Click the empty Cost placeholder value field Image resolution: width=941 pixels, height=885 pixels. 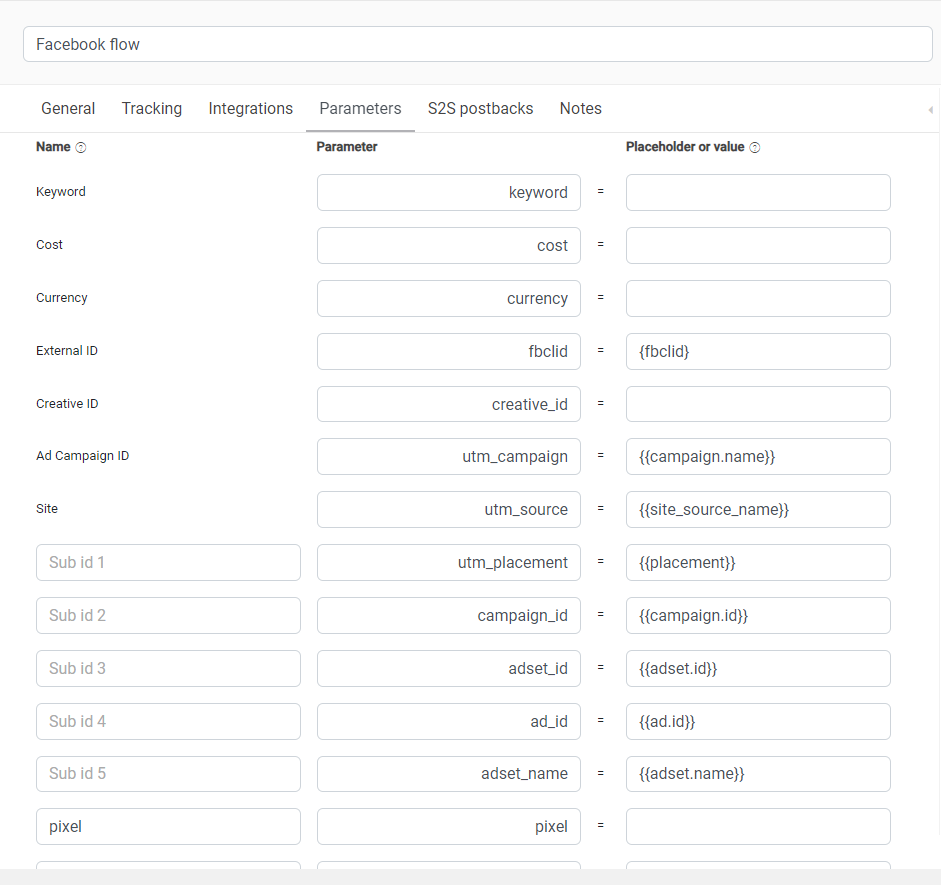coord(758,245)
